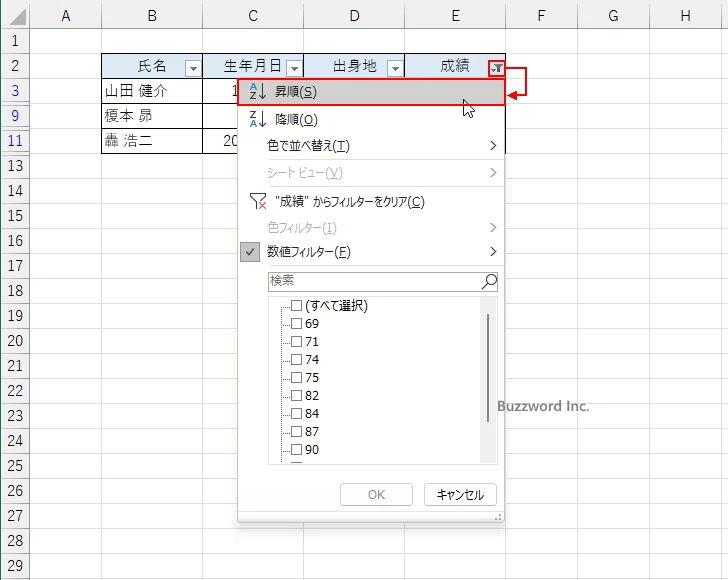Select column F header

541,16
